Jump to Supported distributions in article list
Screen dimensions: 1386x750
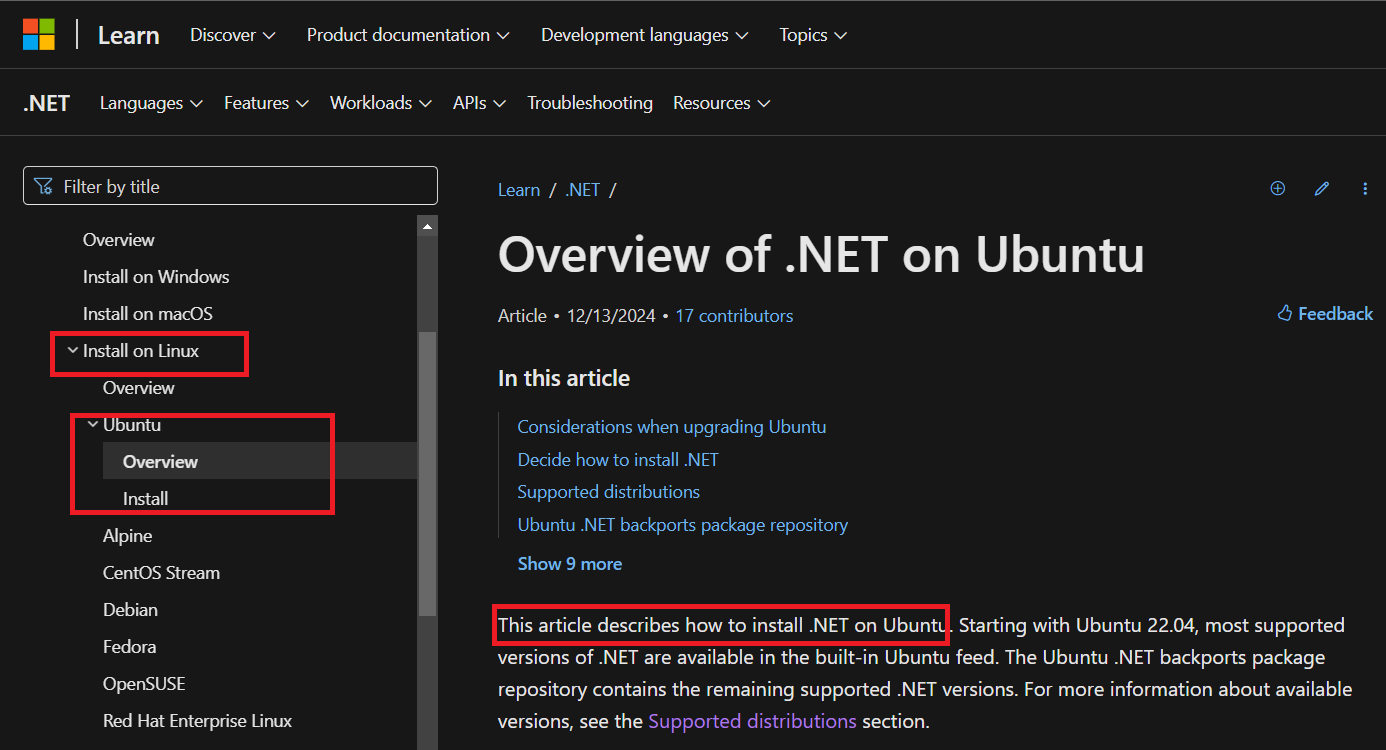[608, 492]
